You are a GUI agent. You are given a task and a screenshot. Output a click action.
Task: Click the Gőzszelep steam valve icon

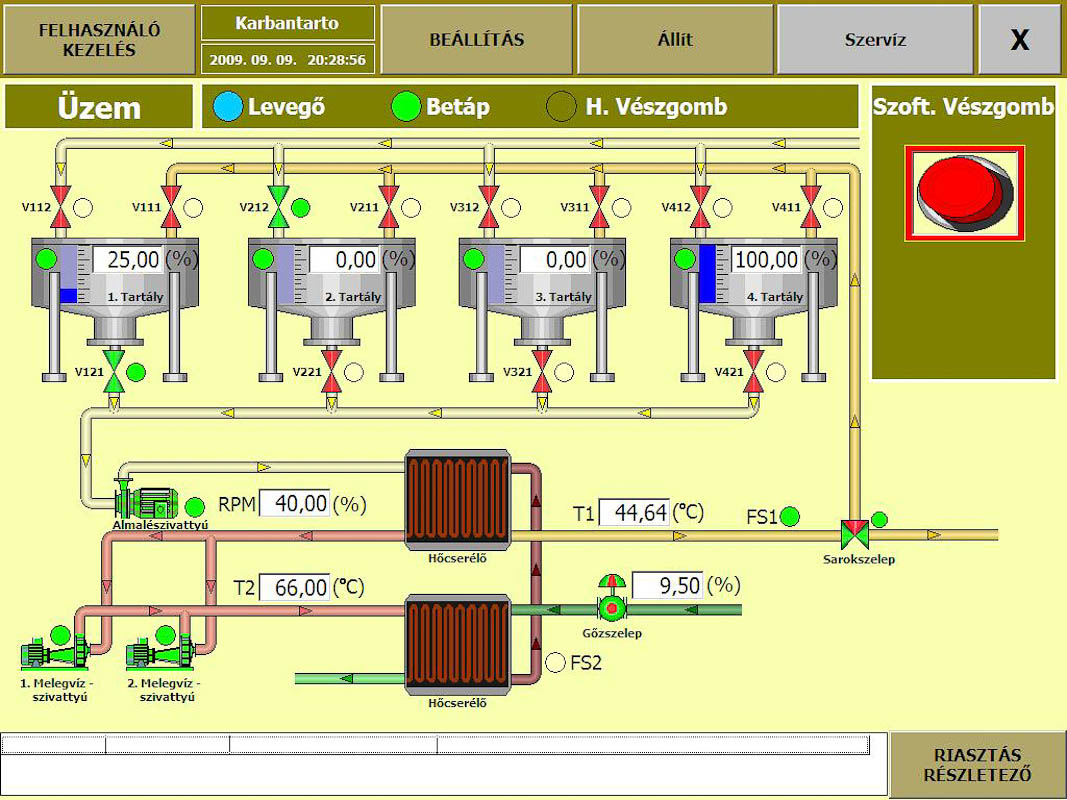pos(610,602)
